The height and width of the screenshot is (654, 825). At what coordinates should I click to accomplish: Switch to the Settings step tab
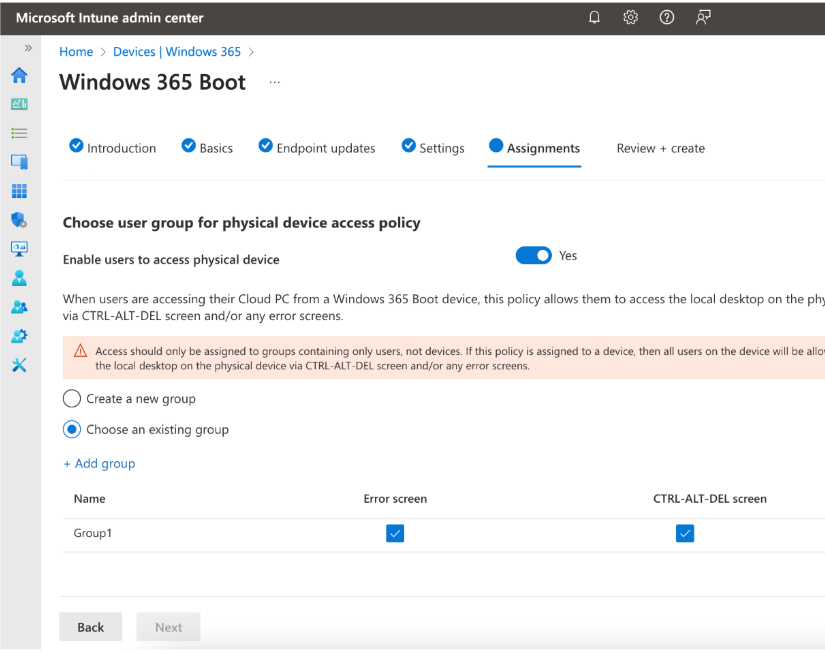pos(433,148)
